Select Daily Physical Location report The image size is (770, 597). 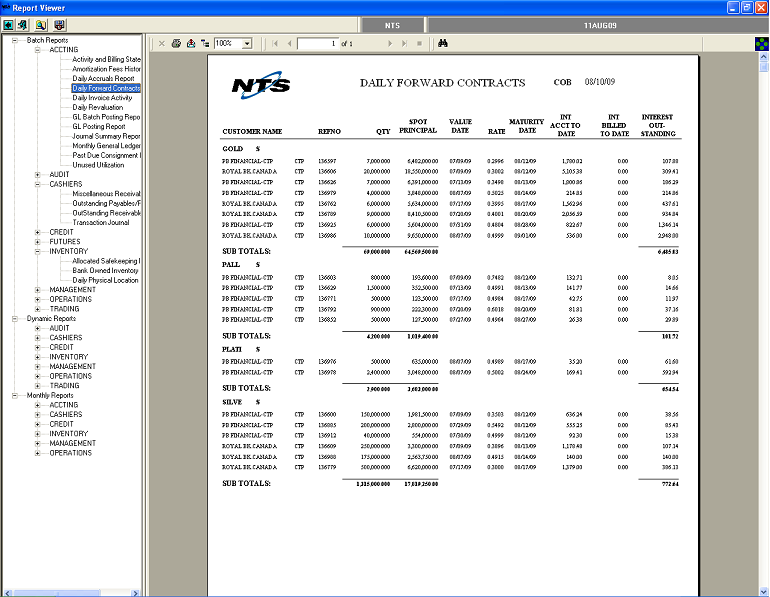coord(105,280)
